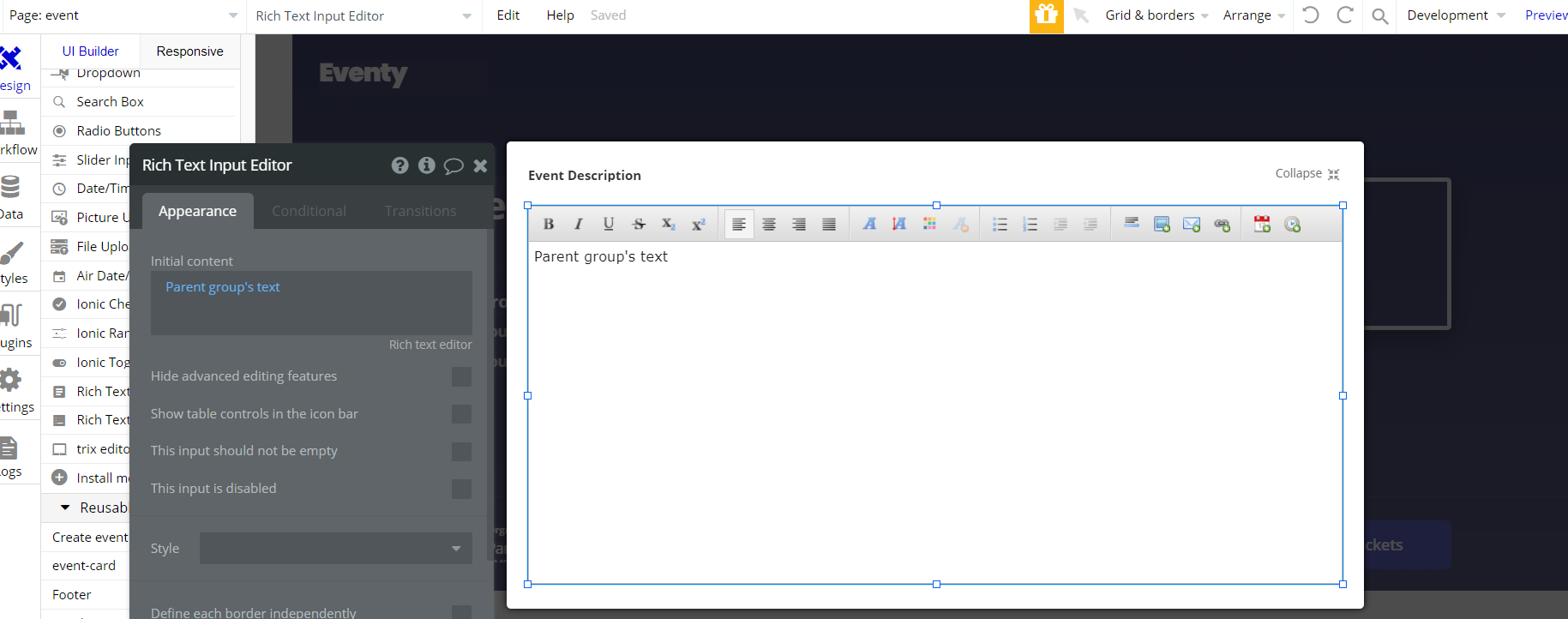
Task: Open the property editor help reference
Action: coord(400,165)
